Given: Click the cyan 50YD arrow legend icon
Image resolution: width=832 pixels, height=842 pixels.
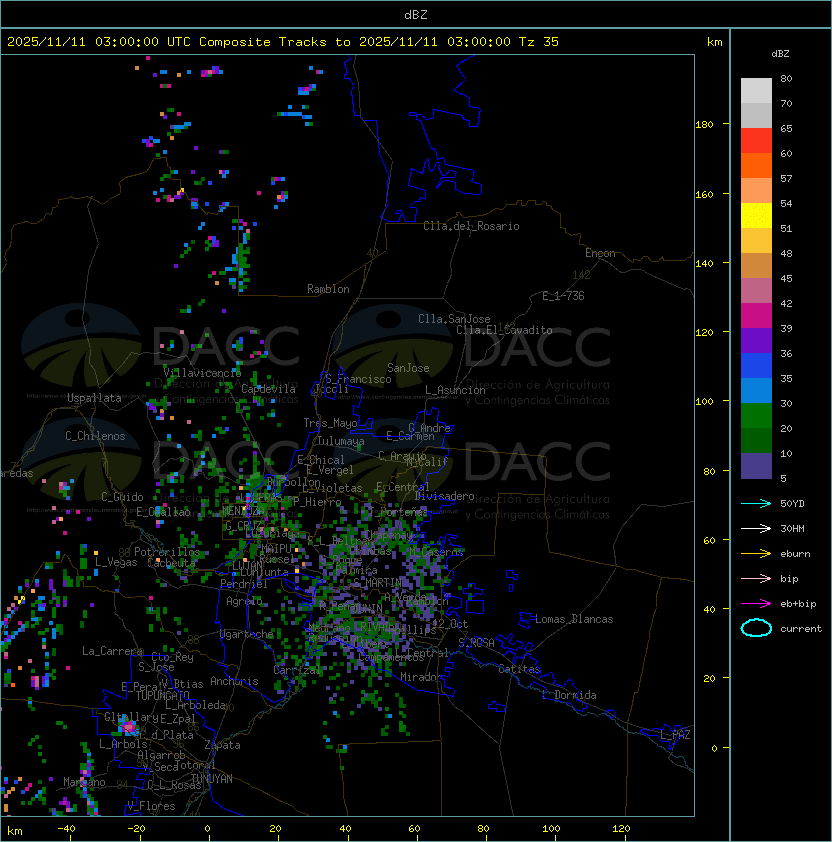Looking at the screenshot, I should [756, 503].
